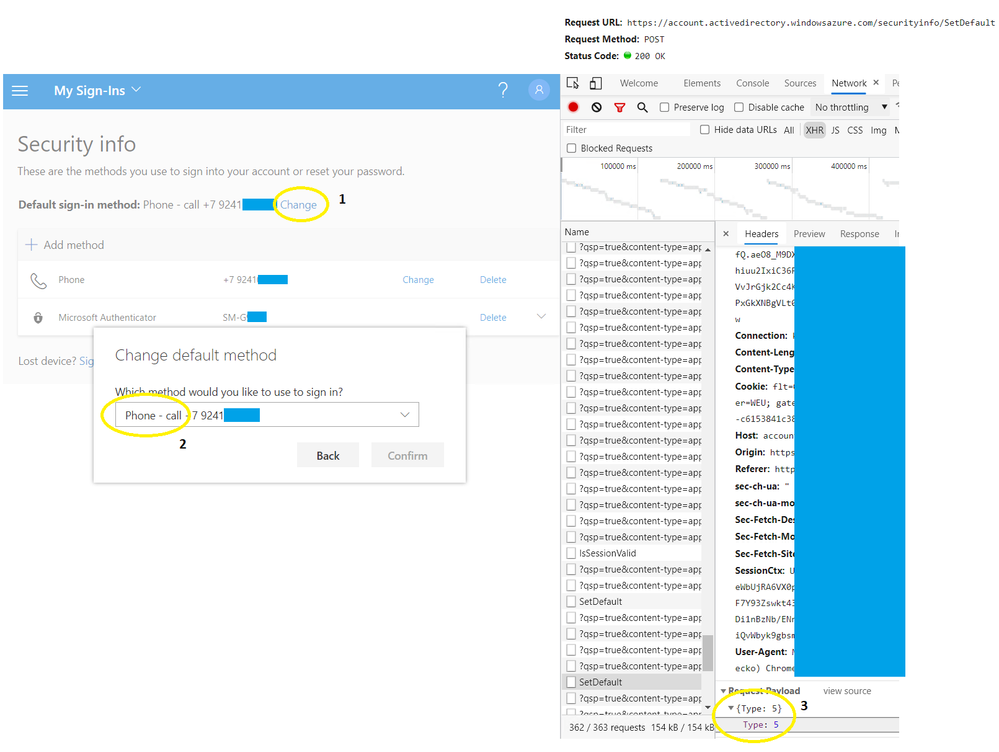This screenshot has width=999, height=752.
Task: Check Hide data URLs option
Action: (x=705, y=129)
